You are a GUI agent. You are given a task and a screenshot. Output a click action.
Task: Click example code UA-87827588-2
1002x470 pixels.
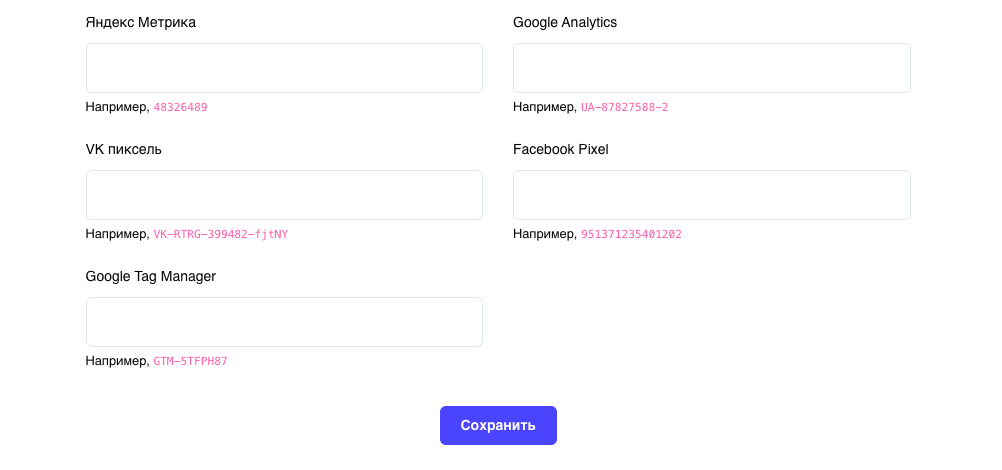pyautogui.click(x=624, y=107)
